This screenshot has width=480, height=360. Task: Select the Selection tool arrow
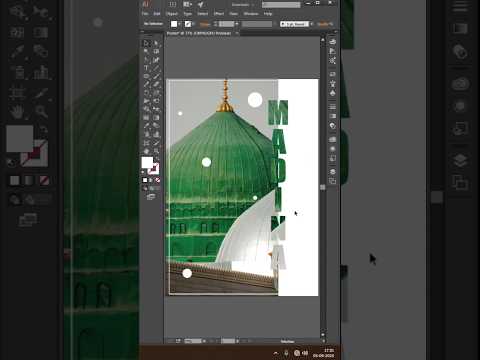point(146,43)
